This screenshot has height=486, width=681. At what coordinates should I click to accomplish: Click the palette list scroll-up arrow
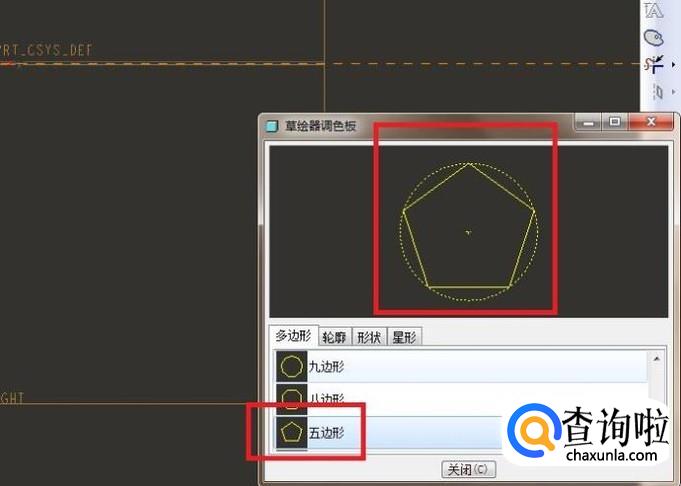coord(657,359)
